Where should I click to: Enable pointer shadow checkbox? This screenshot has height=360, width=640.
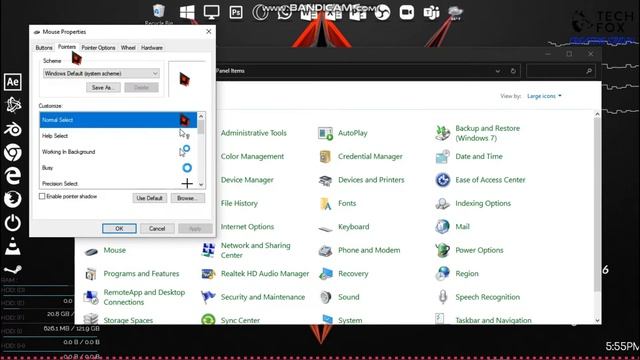[x=42, y=196]
